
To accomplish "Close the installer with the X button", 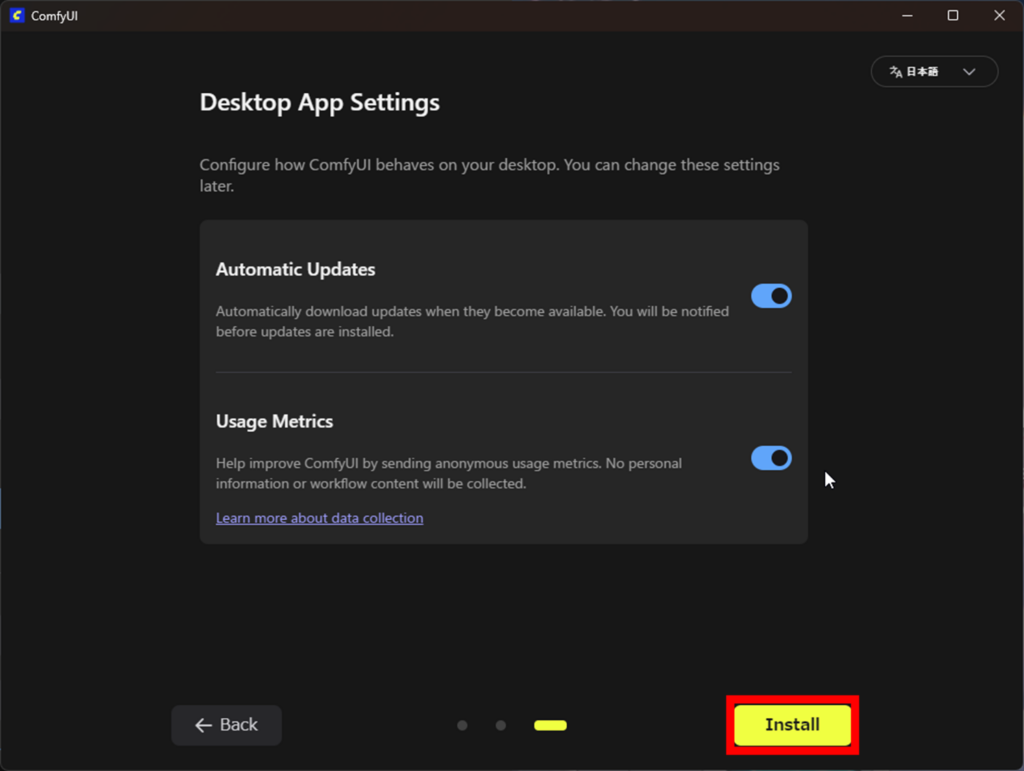I will [999, 15].
